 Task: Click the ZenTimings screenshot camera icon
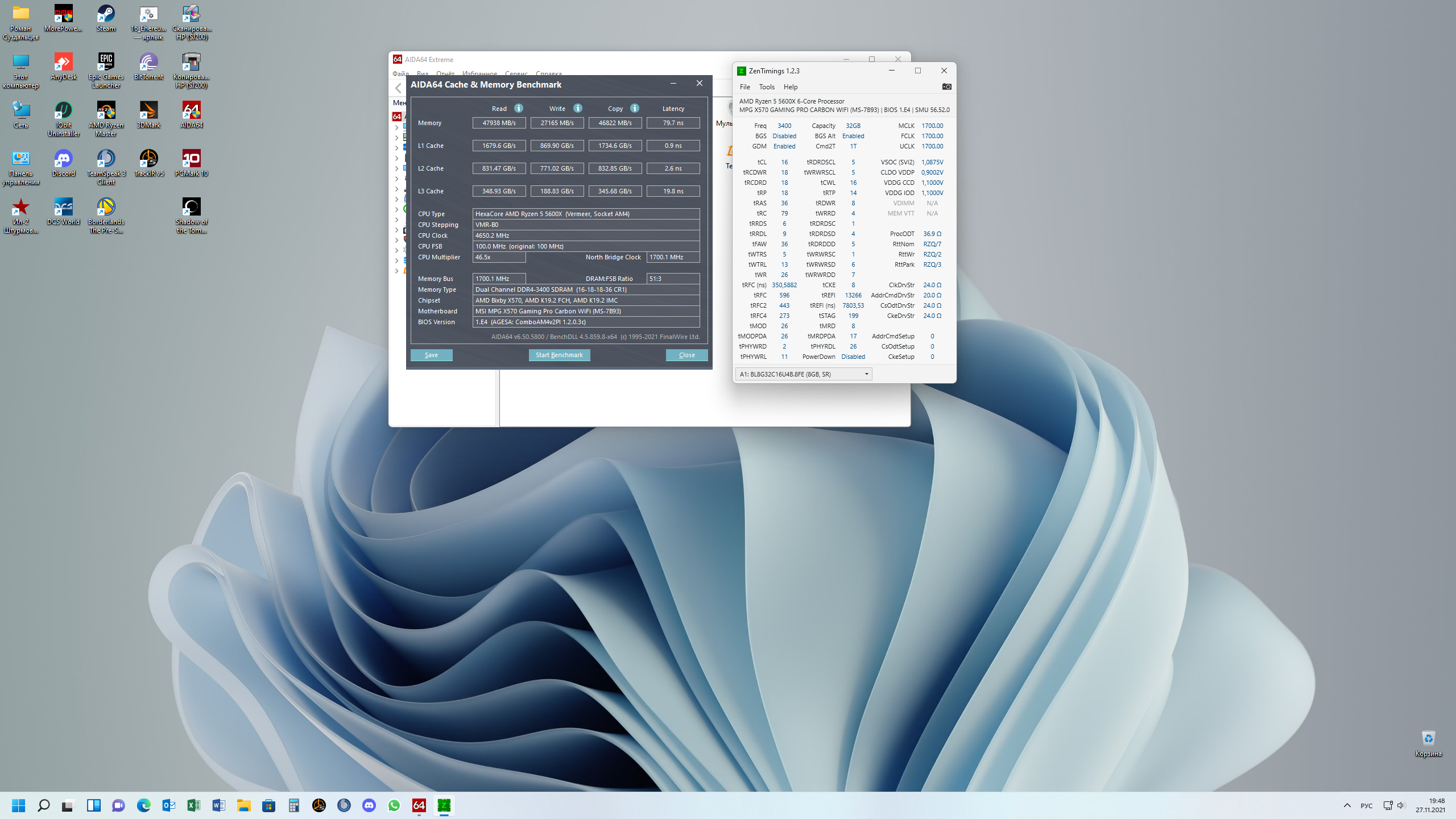click(946, 86)
